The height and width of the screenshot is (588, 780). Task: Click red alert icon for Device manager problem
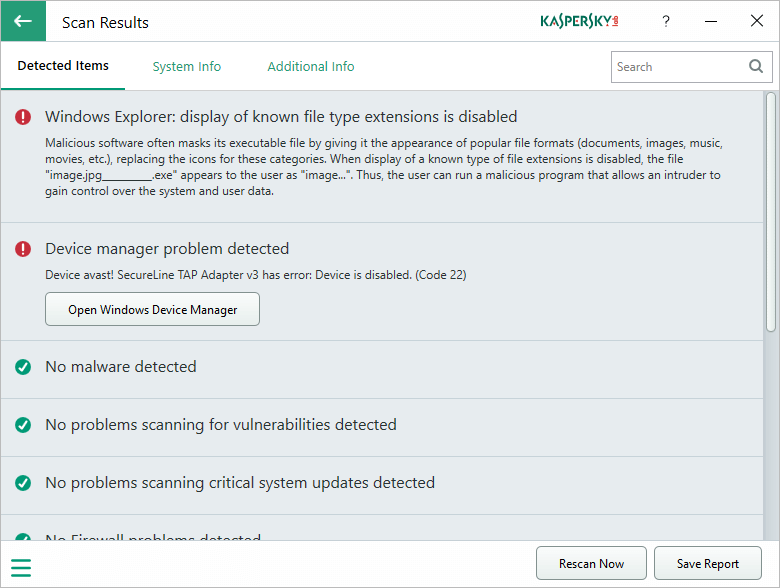[x=23, y=249]
